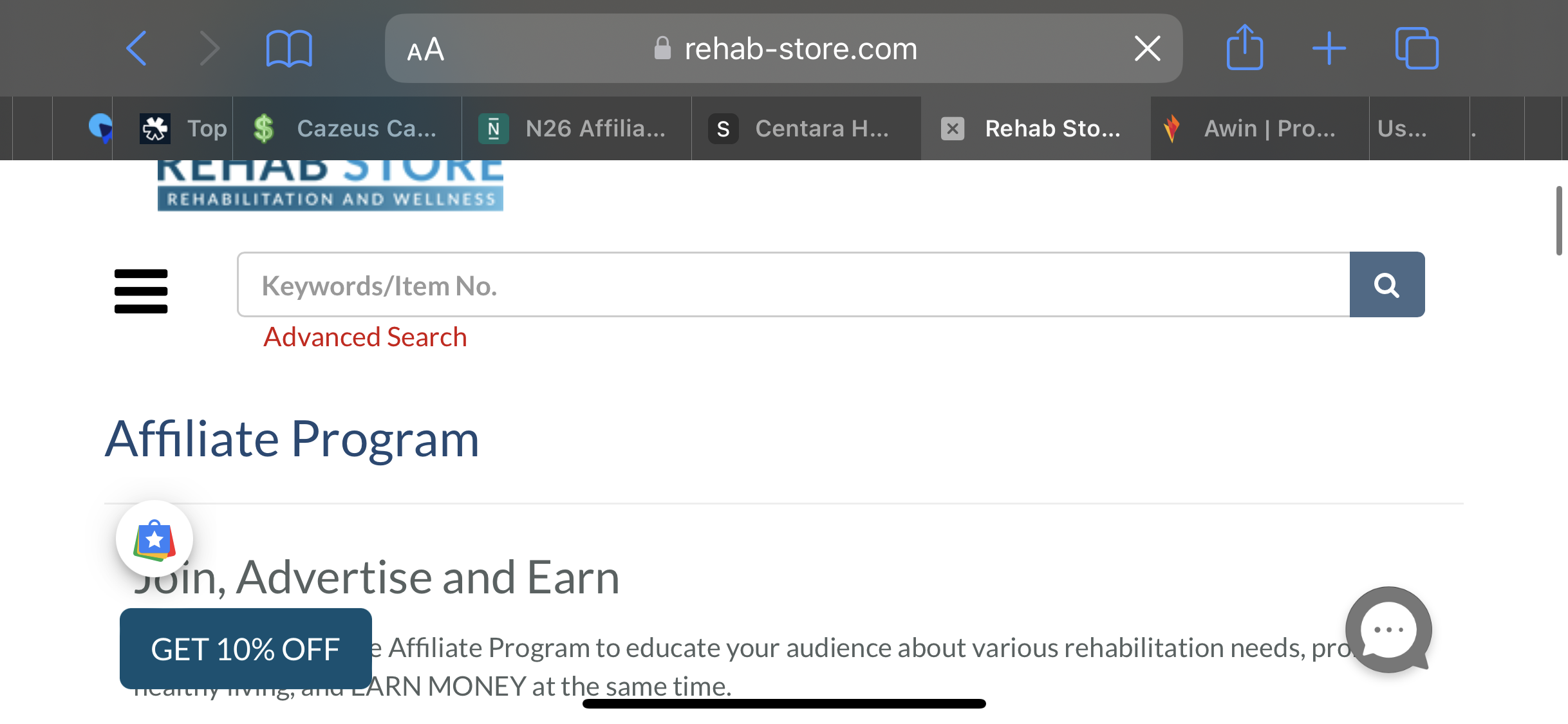The image size is (1568, 724).
Task: Open the AA reader text options
Action: point(425,49)
